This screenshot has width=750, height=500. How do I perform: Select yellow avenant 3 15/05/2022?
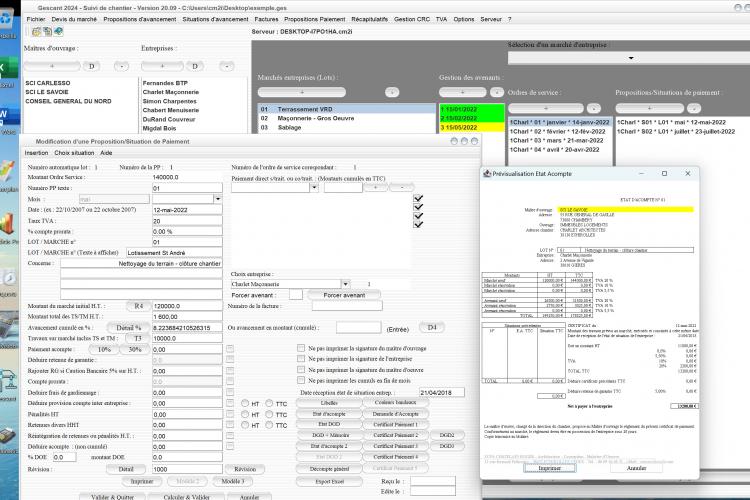(472, 128)
